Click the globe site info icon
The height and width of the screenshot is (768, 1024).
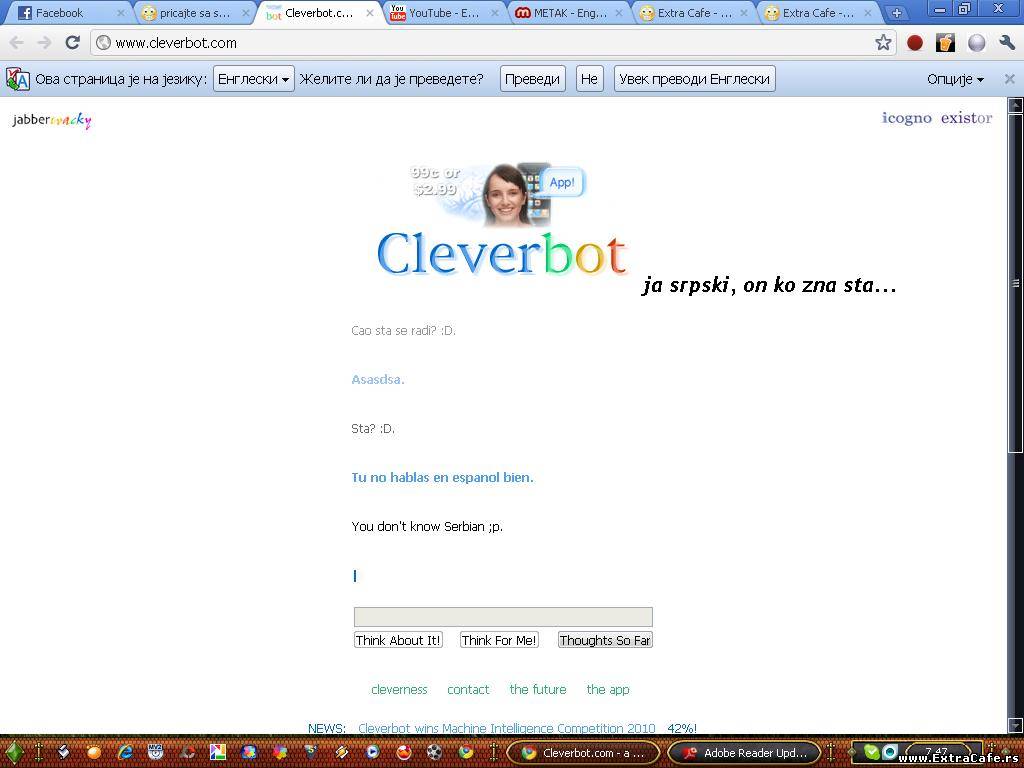(x=103, y=43)
